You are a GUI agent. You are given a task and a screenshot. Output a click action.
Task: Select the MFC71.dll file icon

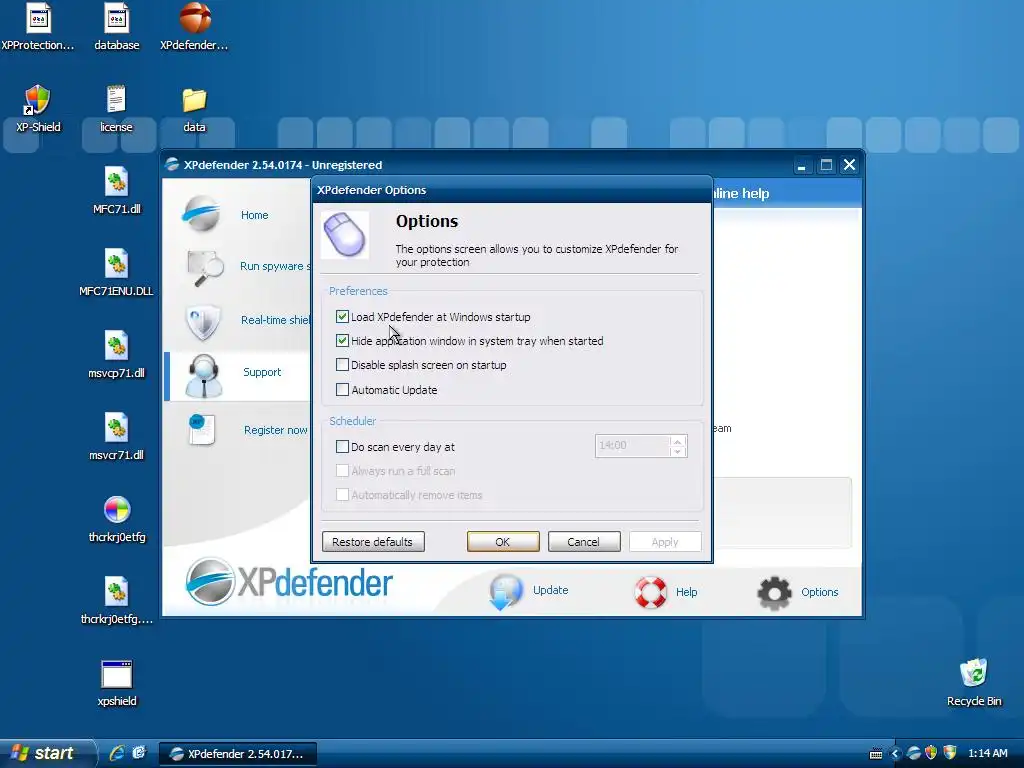116,182
